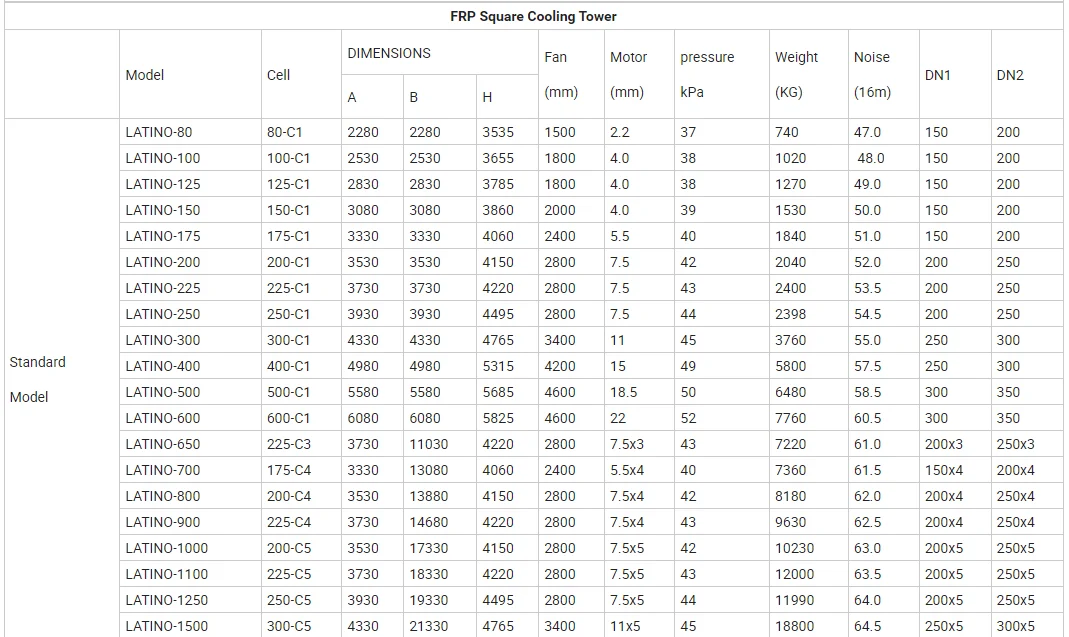Select the B dimension value "21330"
Viewport: 1069px width, 637px height.
point(429,626)
